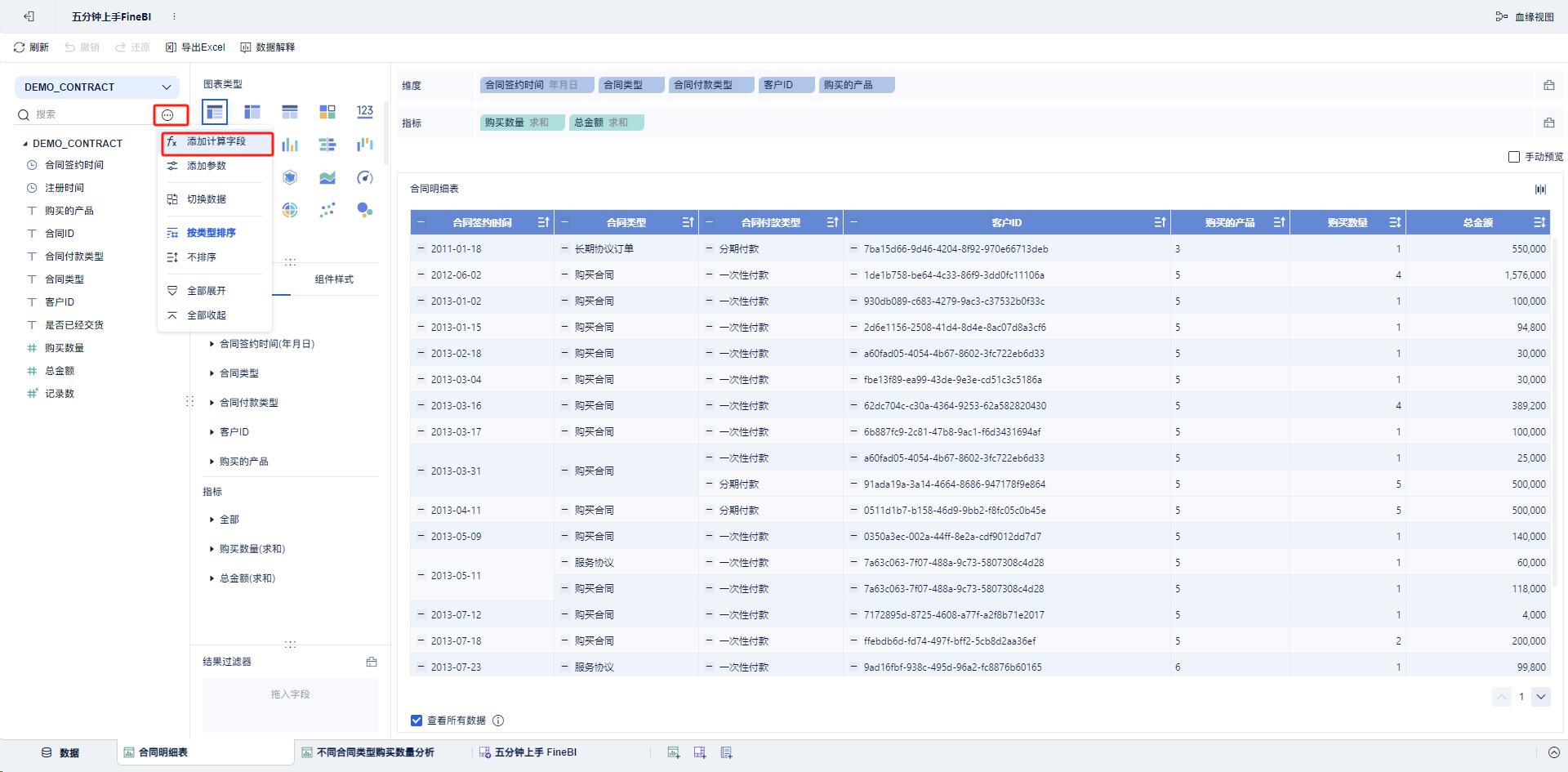Open the 血缘视图 lineage view

(1525, 16)
